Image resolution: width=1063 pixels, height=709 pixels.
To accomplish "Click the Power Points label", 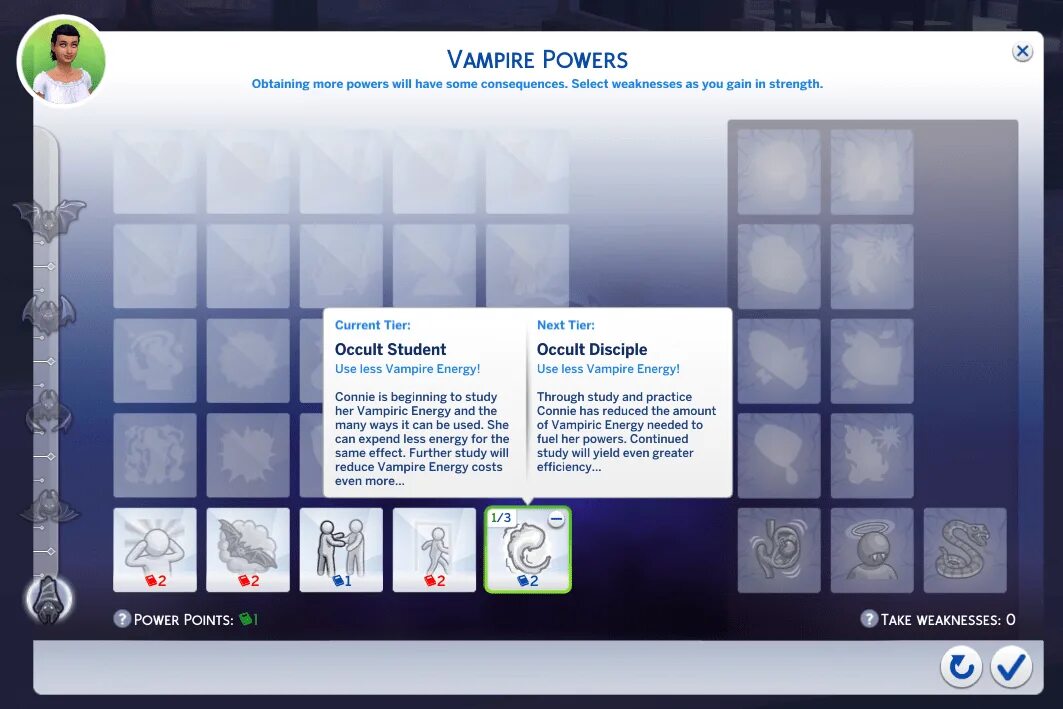I will [x=183, y=620].
